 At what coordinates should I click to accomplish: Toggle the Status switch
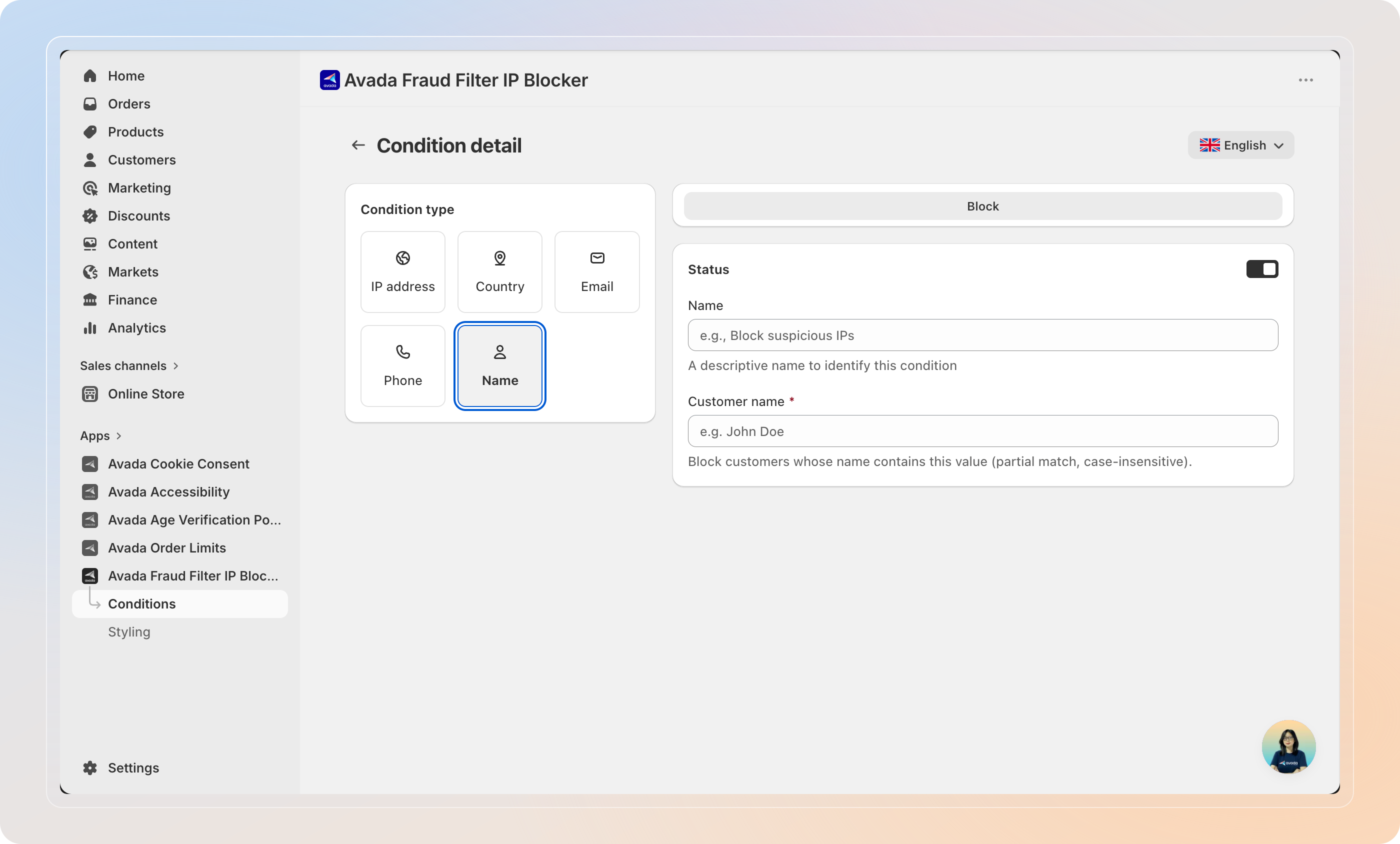pos(1262,269)
